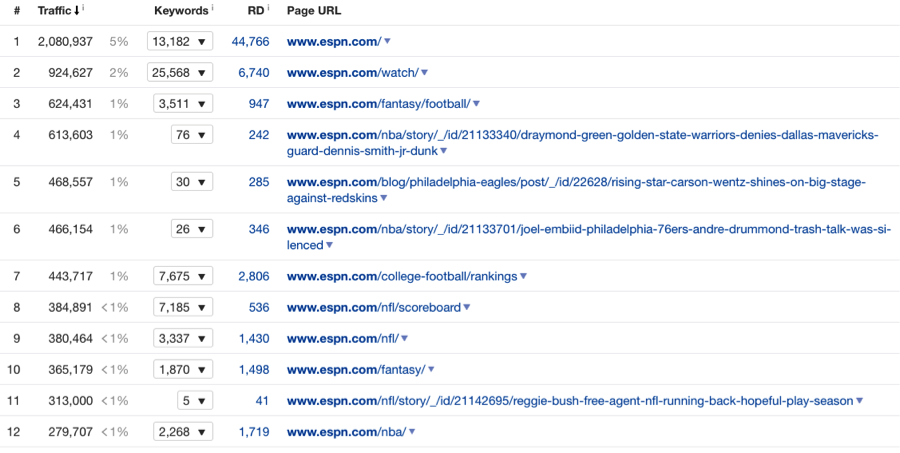Sort table by Traffic column
This screenshot has width=900, height=453.
(55, 10)
